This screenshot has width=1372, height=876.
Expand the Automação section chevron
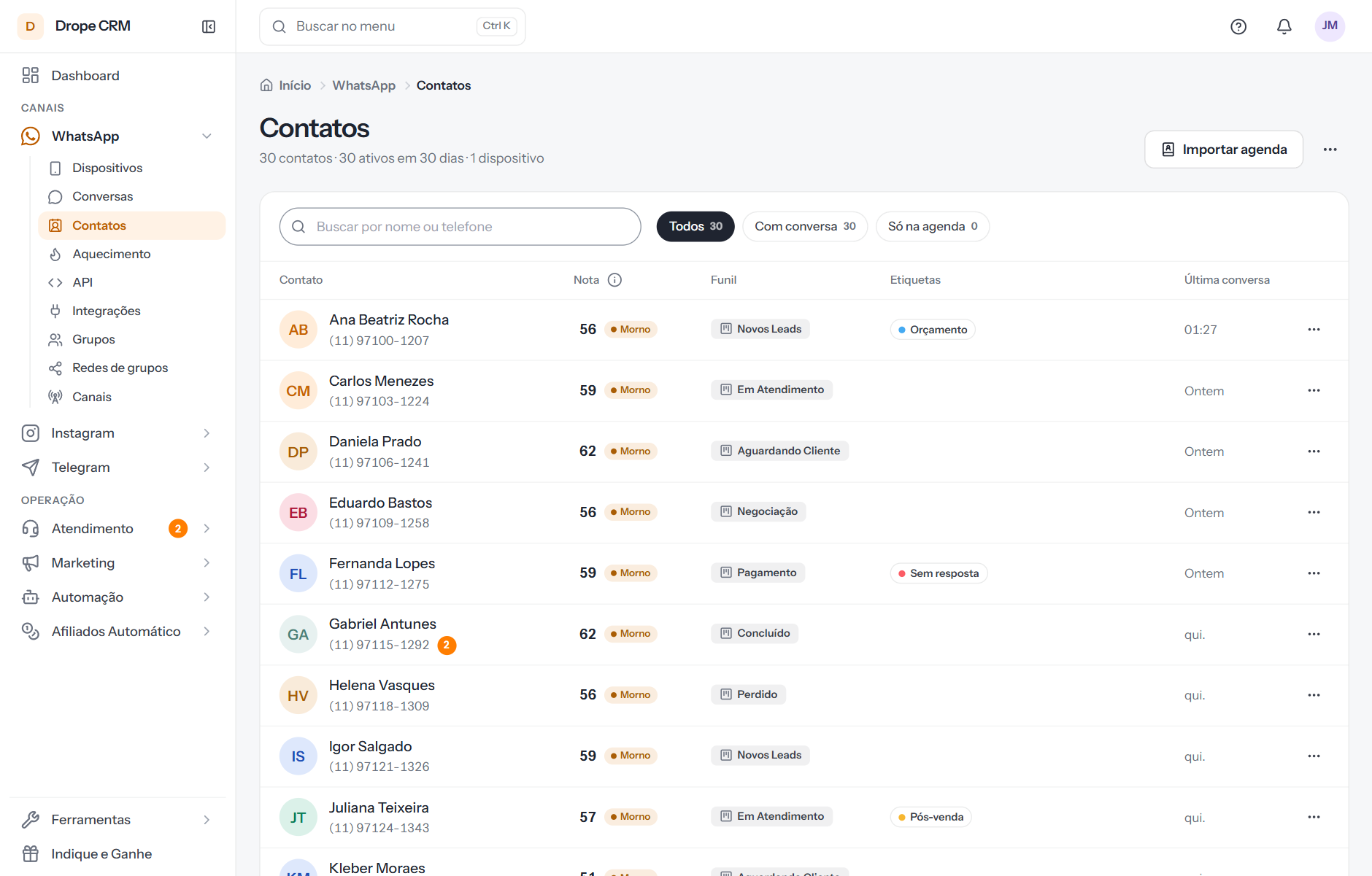[x=207, y=597]
